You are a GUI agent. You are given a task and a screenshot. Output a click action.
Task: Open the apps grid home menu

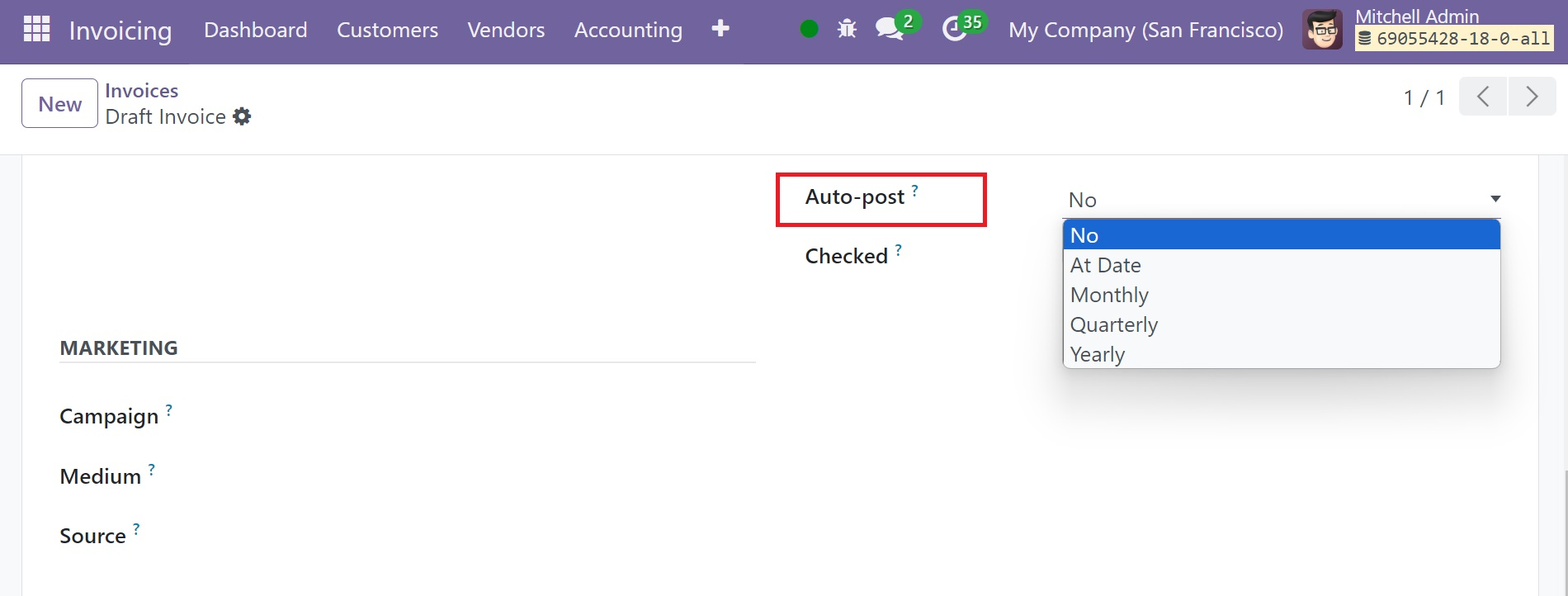36,29
